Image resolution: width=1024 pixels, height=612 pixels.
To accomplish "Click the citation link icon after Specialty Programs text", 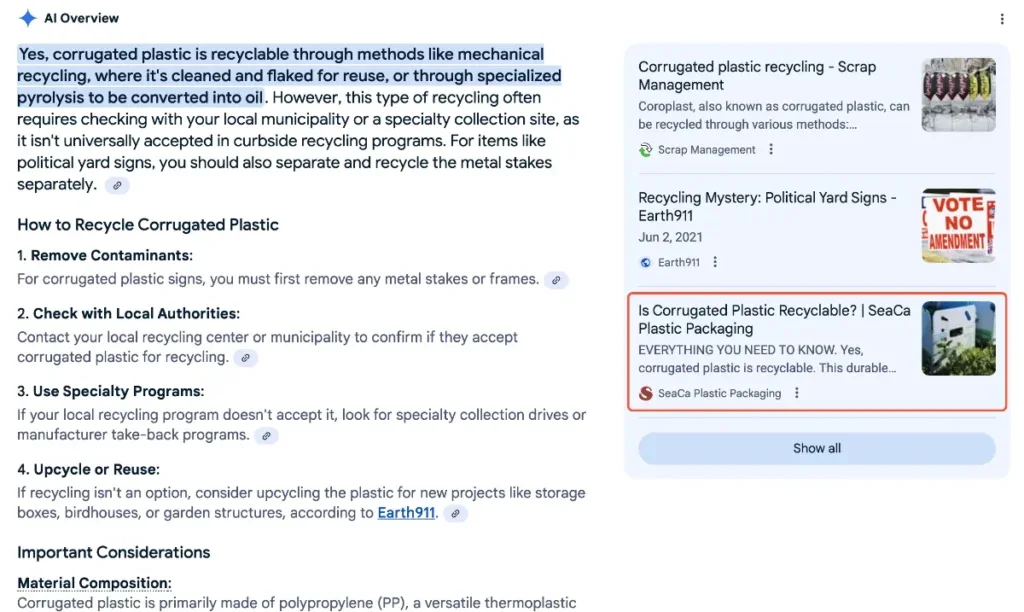I will coord(265,436).
